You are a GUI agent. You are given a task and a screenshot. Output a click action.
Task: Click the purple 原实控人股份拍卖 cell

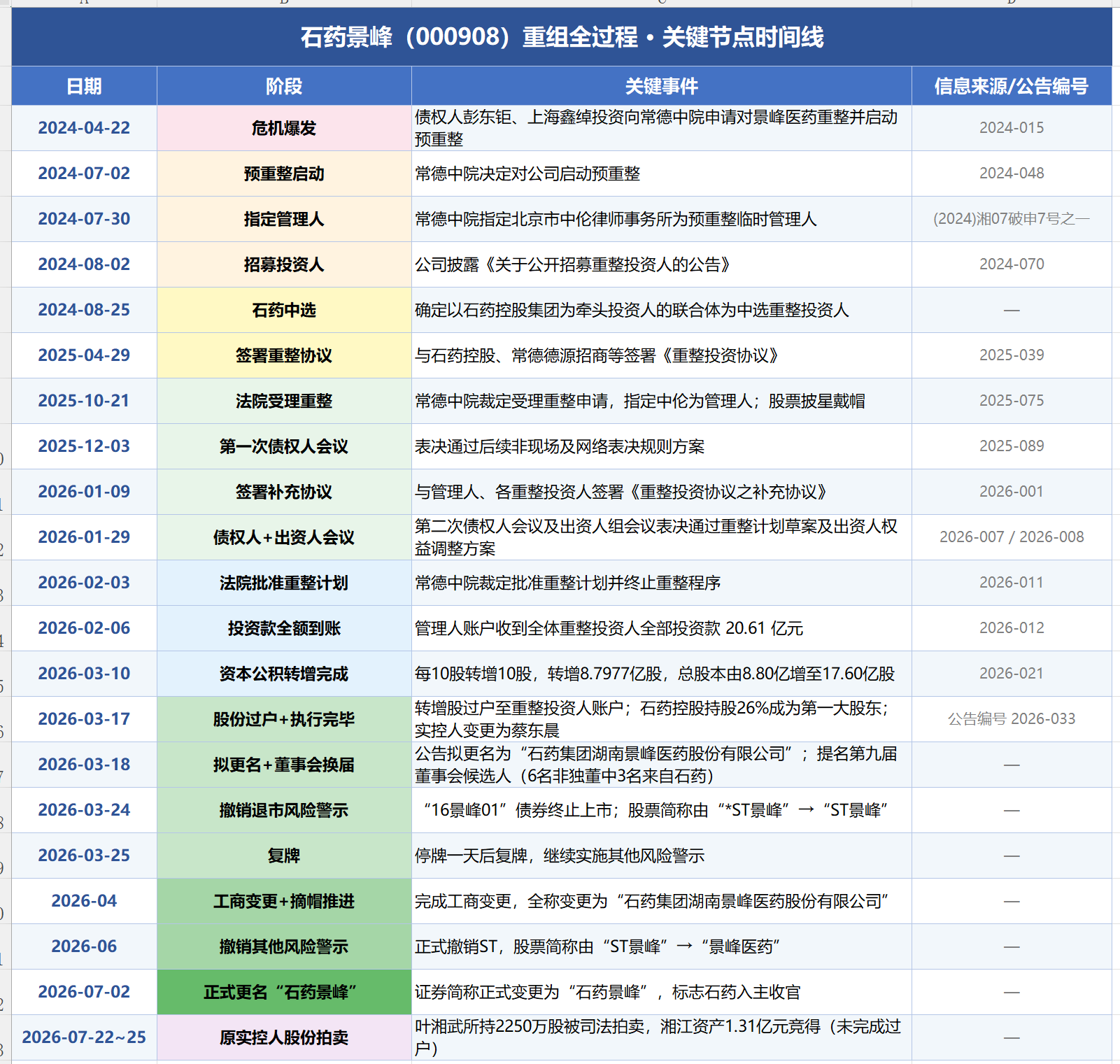pyautogui.click(x=284, y=1037)
